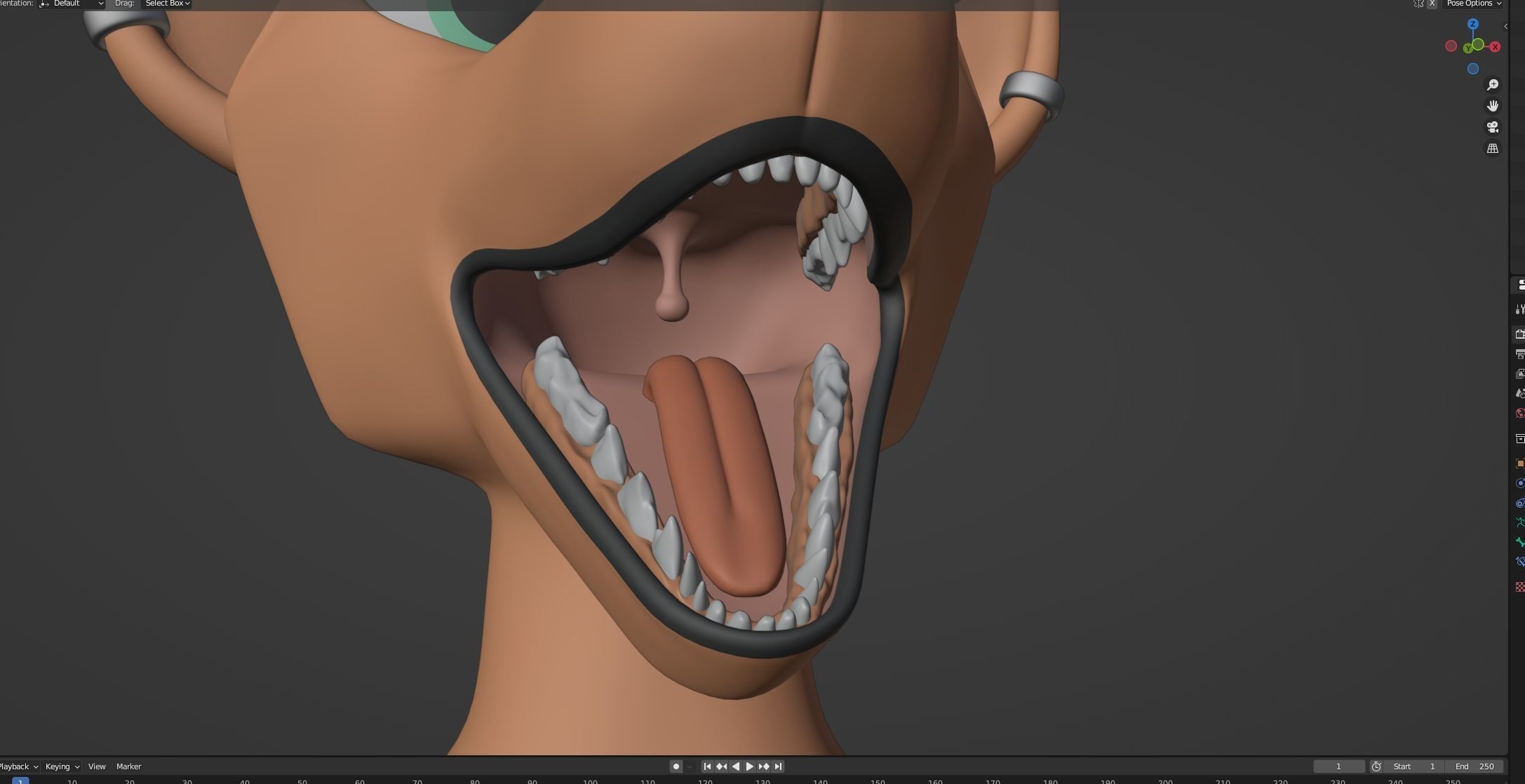Click the current frame field
Image resolution: width=1525 pixels, height=784 pixels.
(x=1338, y=766)
